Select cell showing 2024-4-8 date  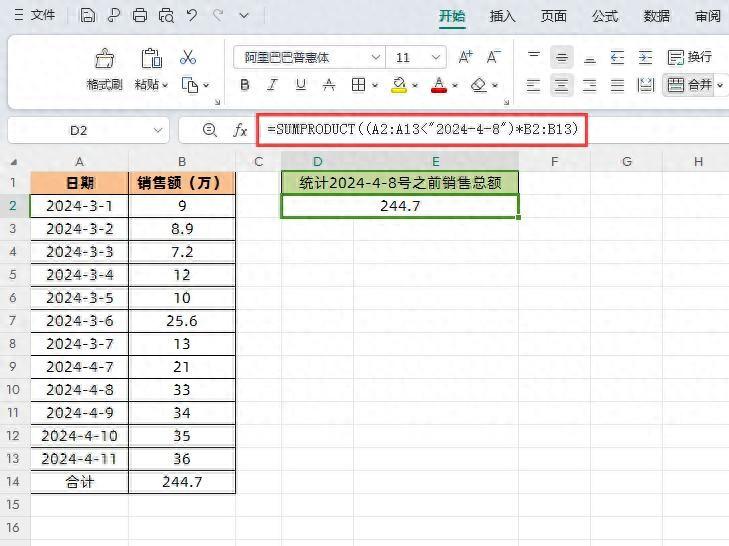tap(80, 390)
